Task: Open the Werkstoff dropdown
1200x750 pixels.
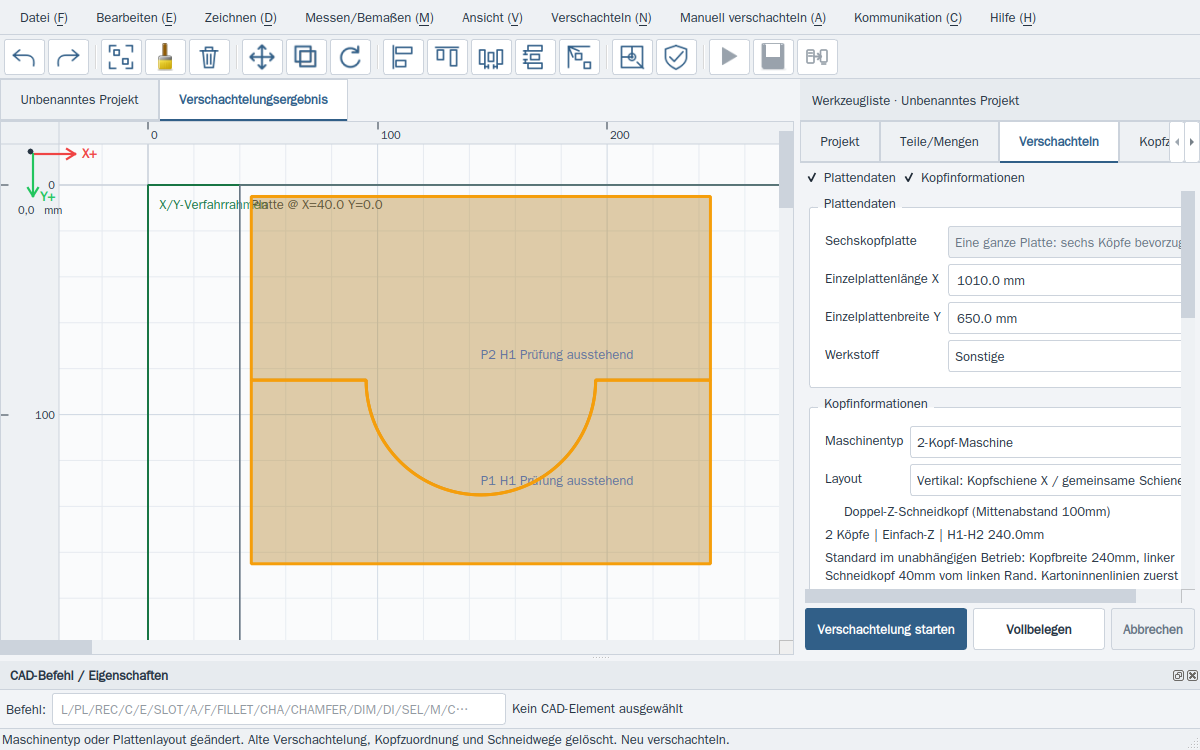Action: click(1066, 356)
